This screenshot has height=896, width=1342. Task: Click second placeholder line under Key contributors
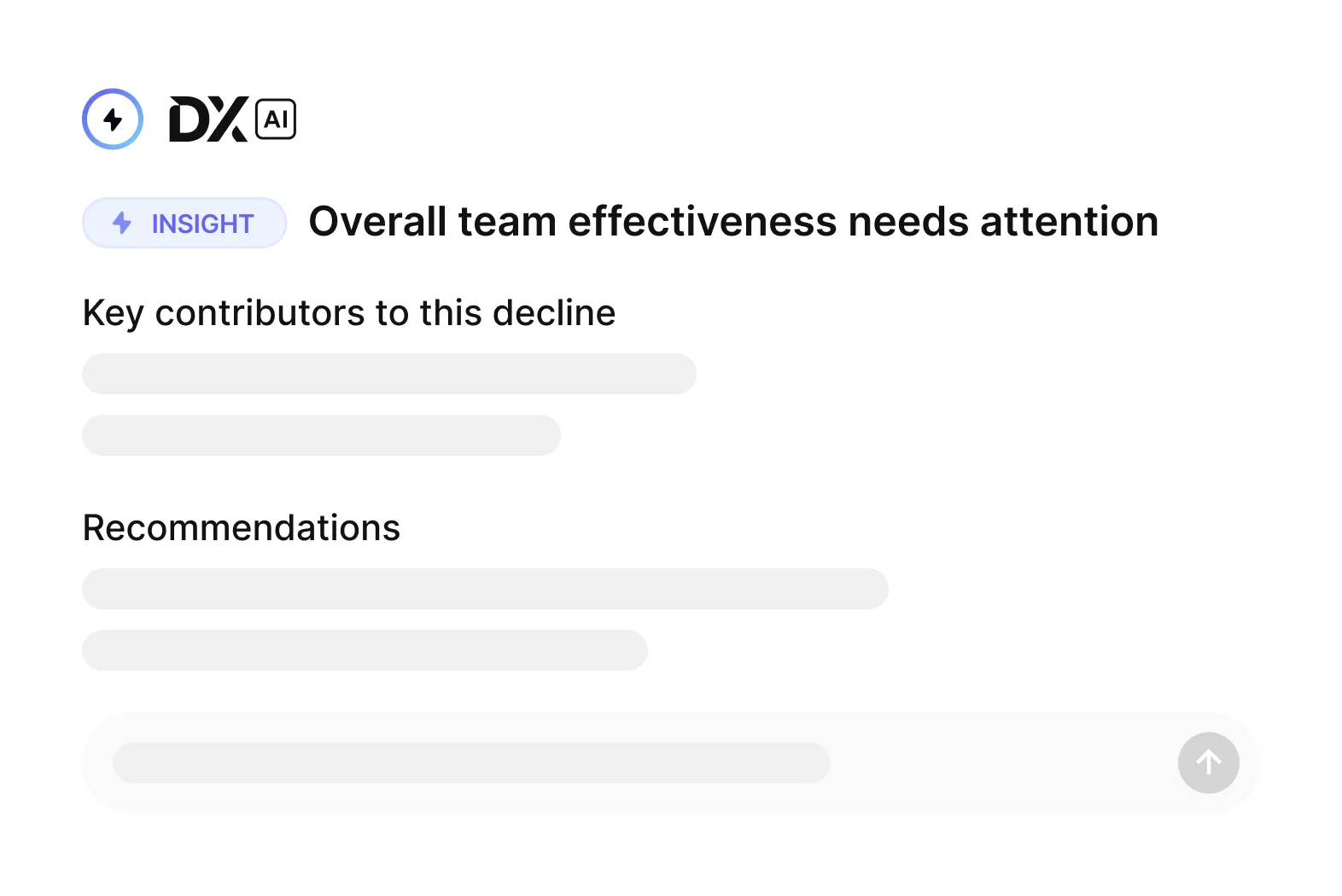coord(321,435)
